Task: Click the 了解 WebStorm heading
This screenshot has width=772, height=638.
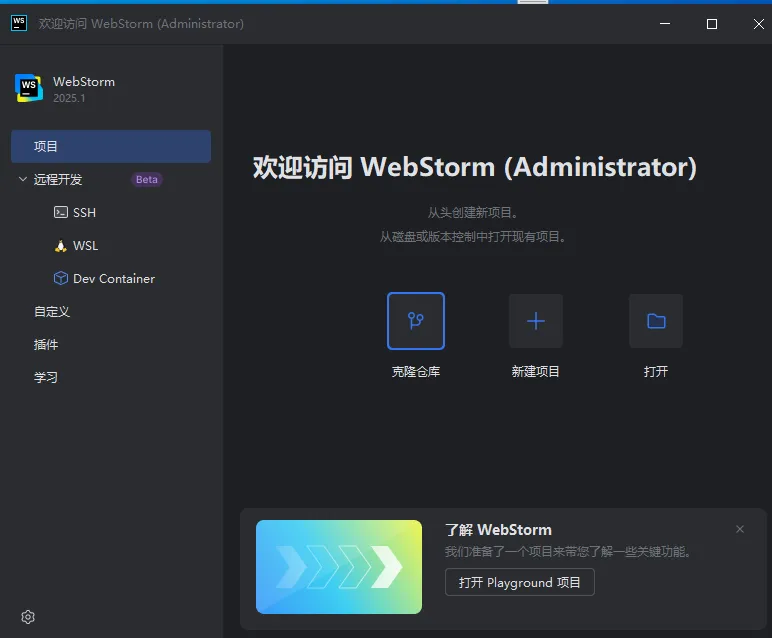Action: coord(498,530)
